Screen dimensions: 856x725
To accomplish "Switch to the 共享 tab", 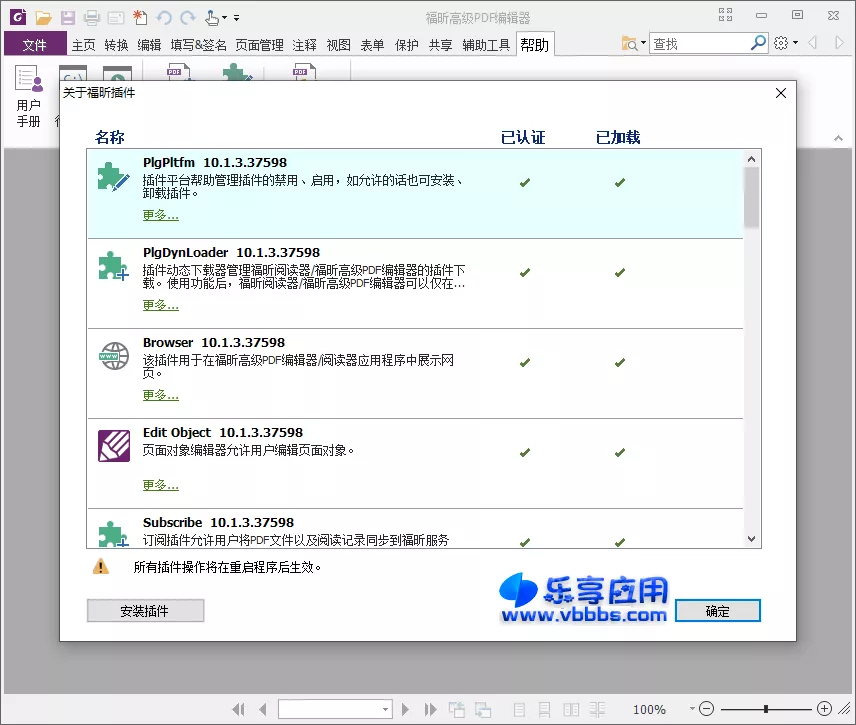I will (x=441, y=45).
